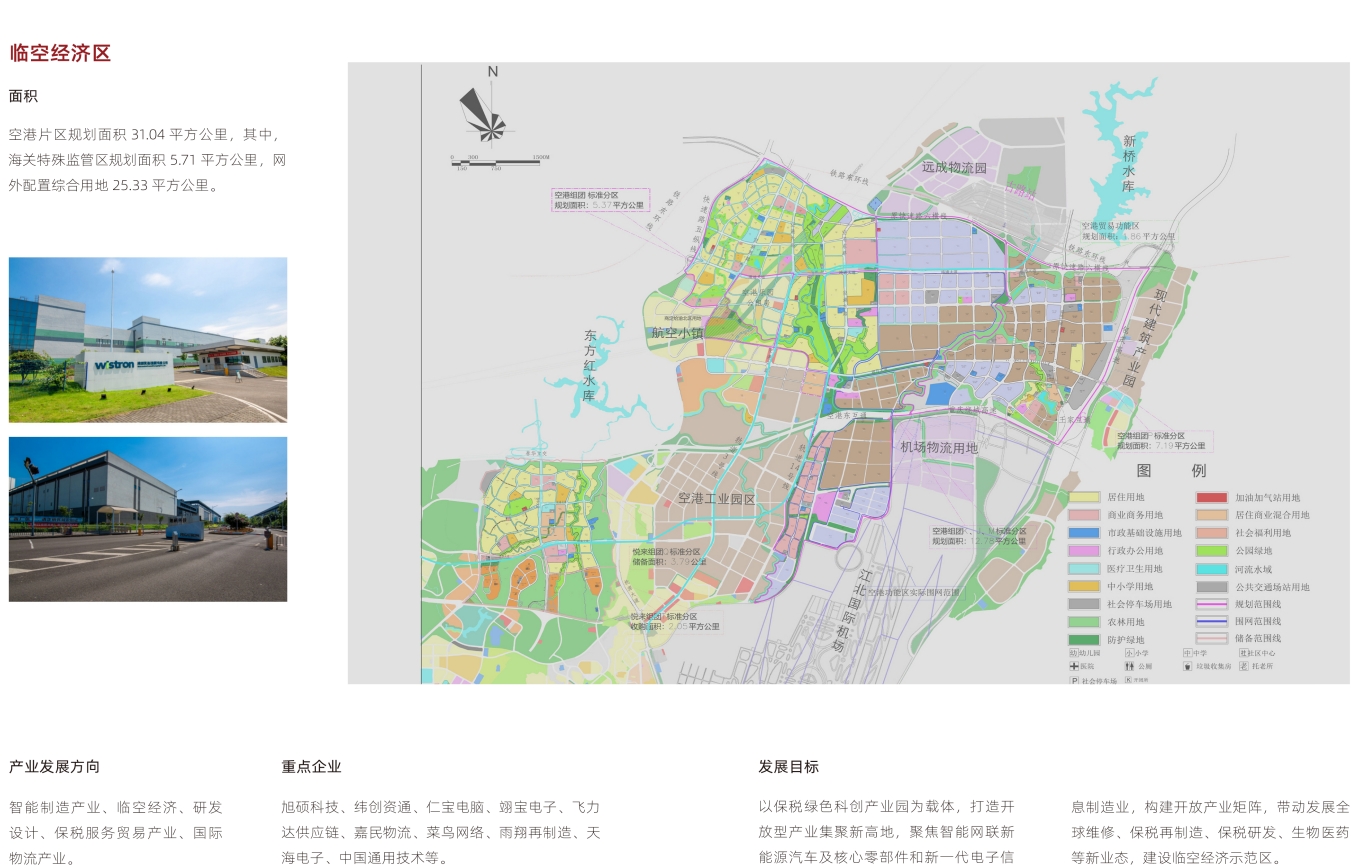Click the 31.04 平方公里 area paragraph
1353x868 pixels.
(x=148, y=160)
